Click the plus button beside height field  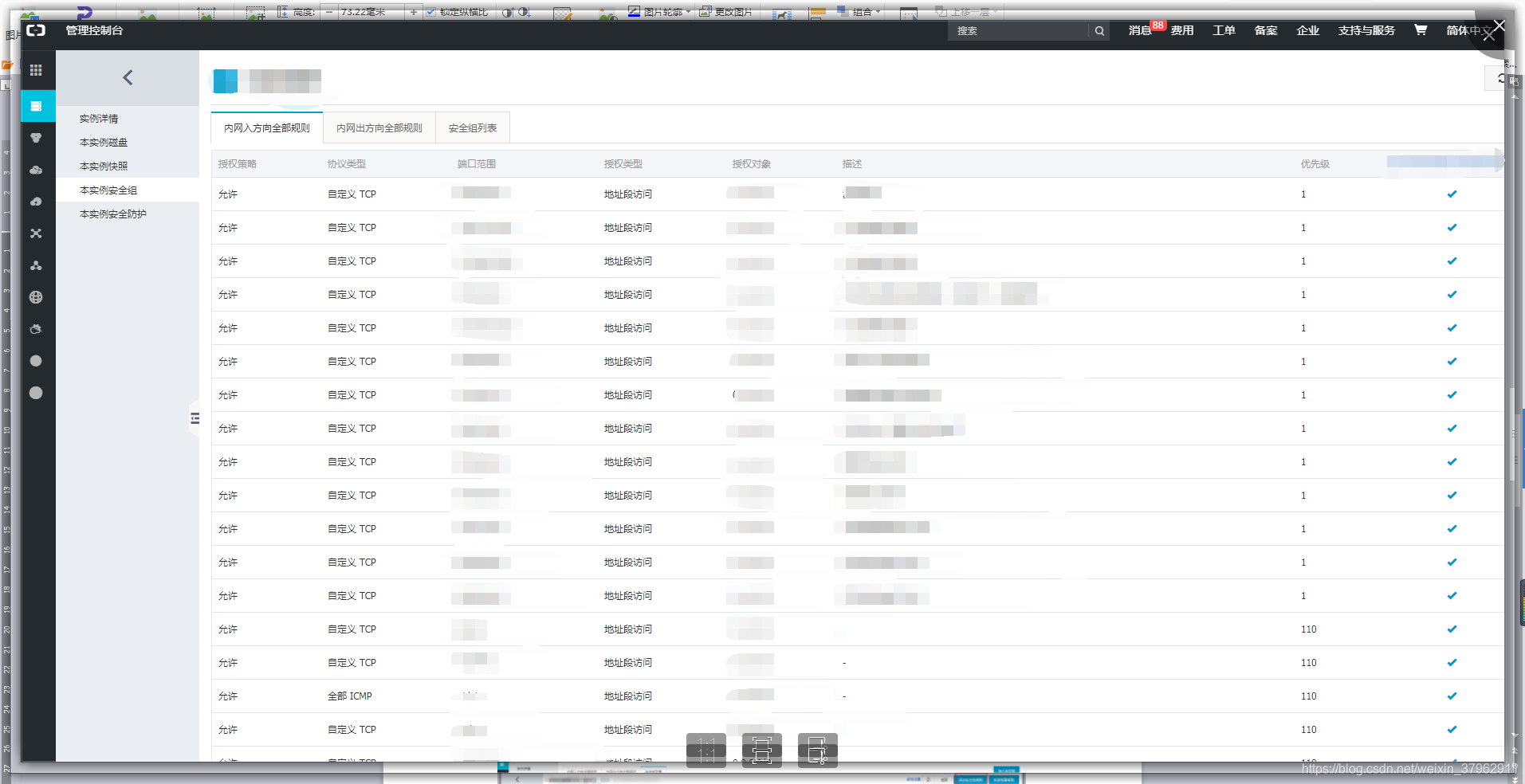tap(413, 12)
